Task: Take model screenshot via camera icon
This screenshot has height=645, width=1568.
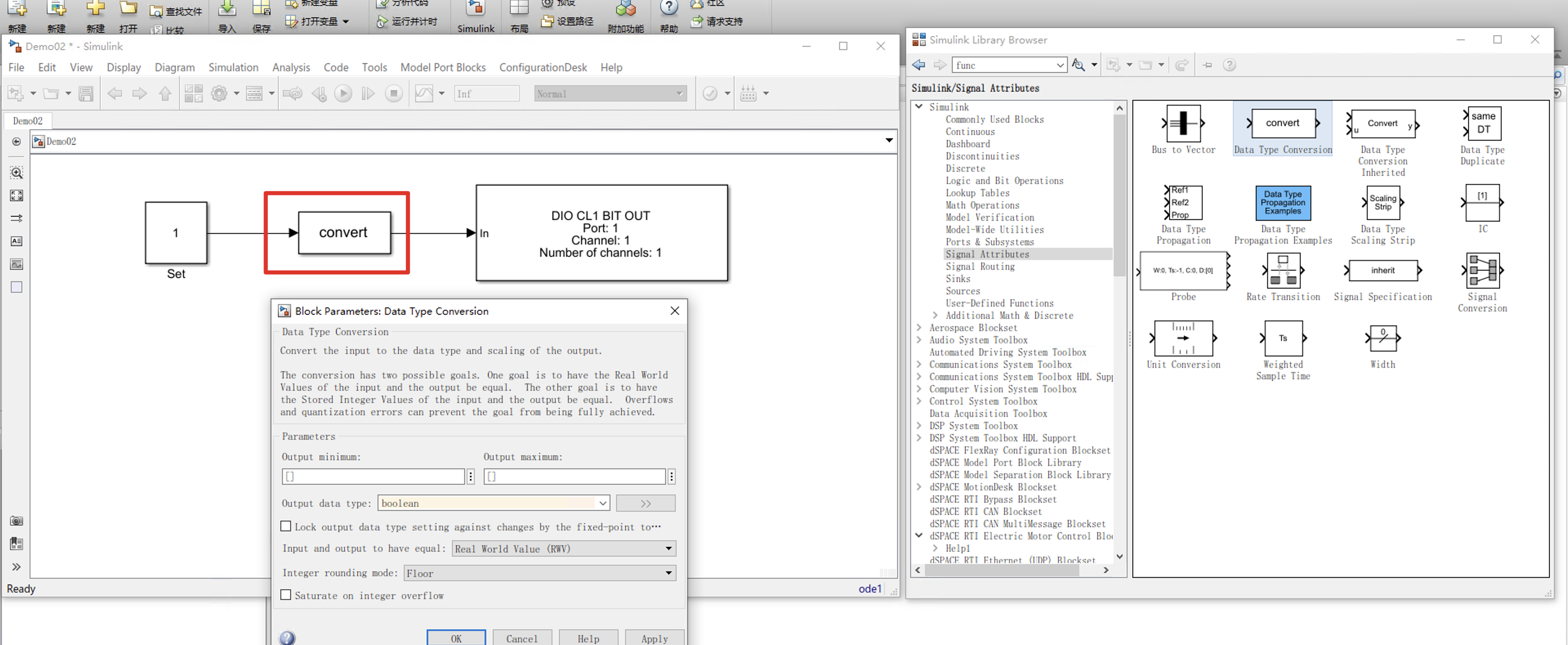Action: pos(16,521)
